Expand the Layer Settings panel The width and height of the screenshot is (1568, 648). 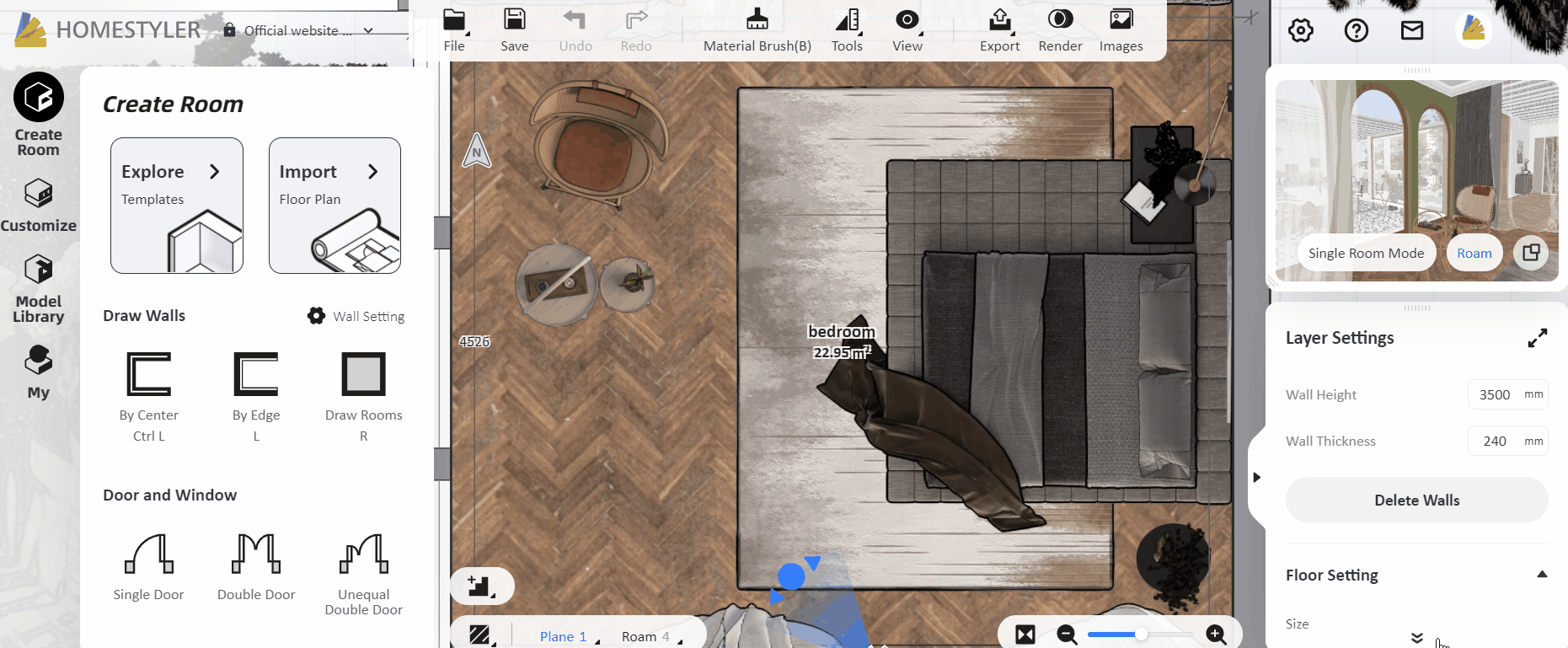coord(1538,338)
